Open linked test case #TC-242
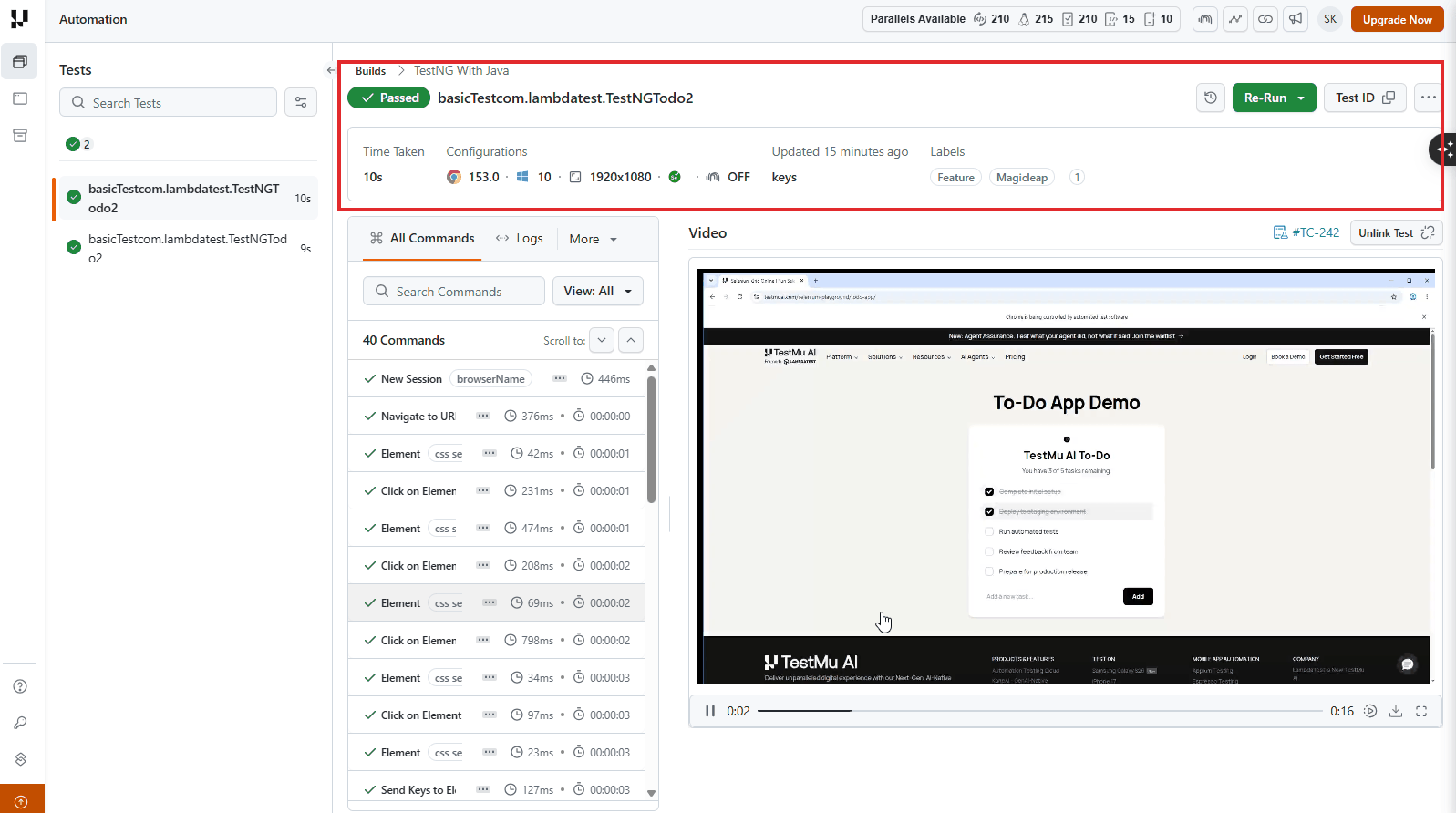The width and height of the screenshot is (1456, 813). [1306, 232]
